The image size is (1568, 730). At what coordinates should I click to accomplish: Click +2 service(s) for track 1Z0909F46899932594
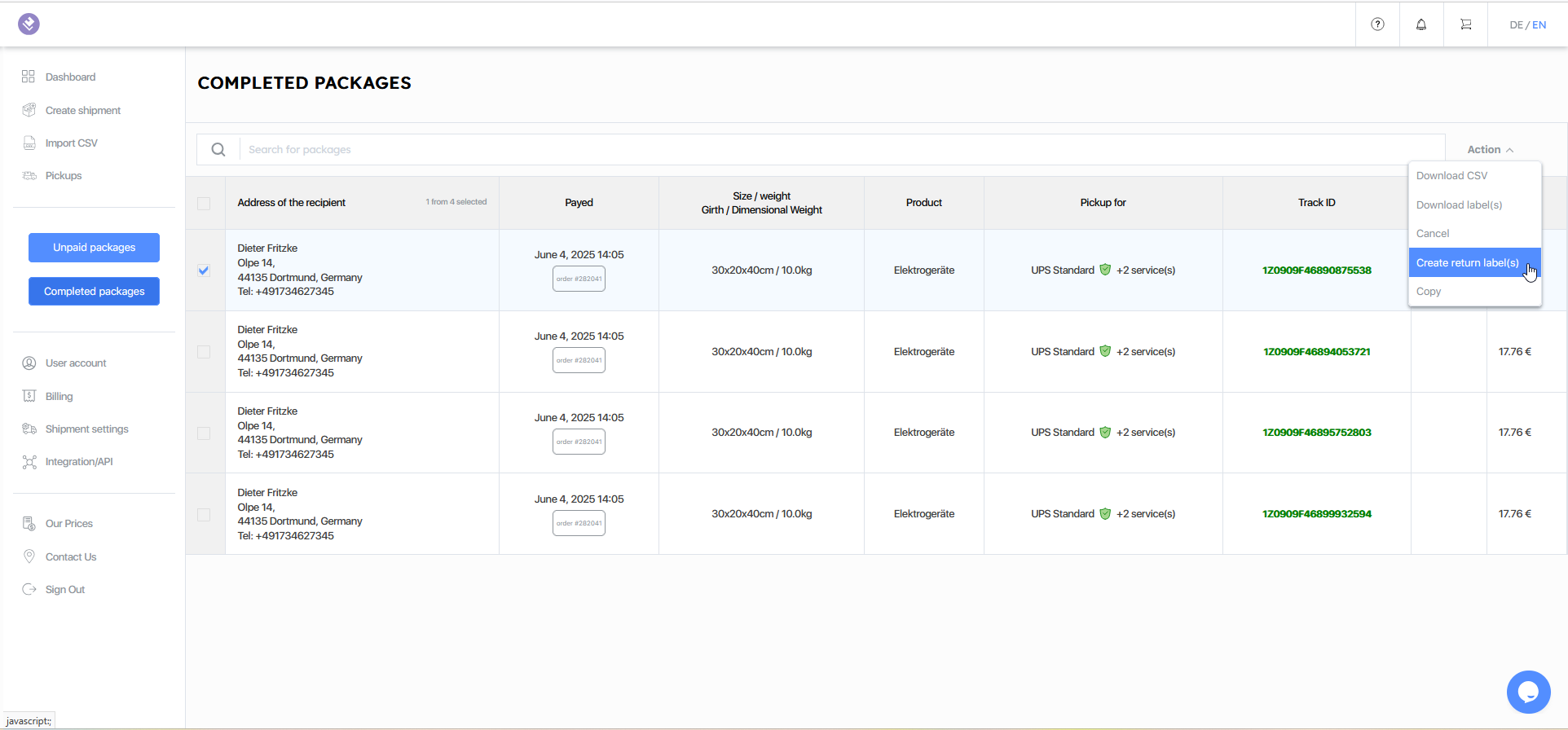click(1146, 514)
